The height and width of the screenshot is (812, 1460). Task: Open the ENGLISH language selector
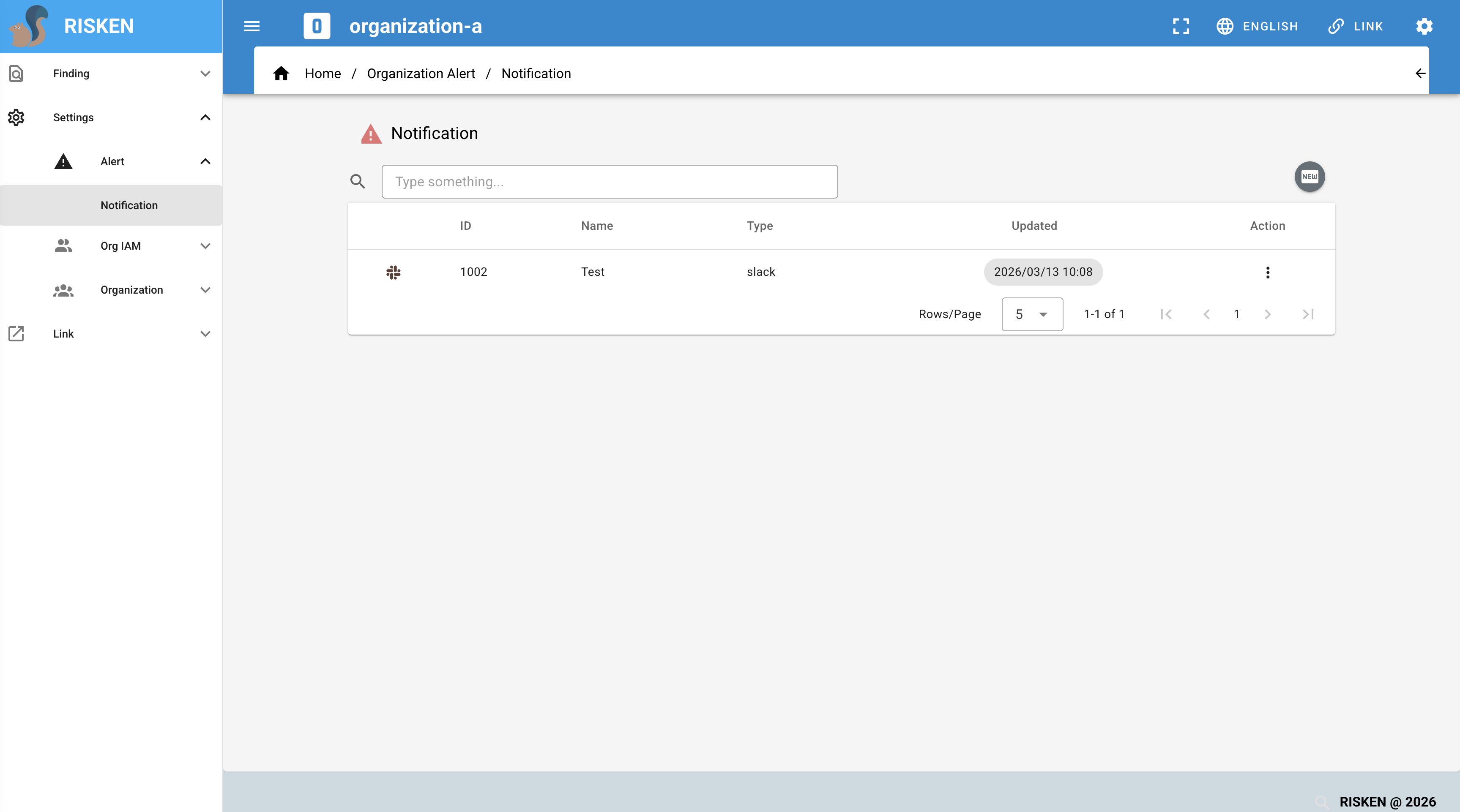click(1257, 26)
